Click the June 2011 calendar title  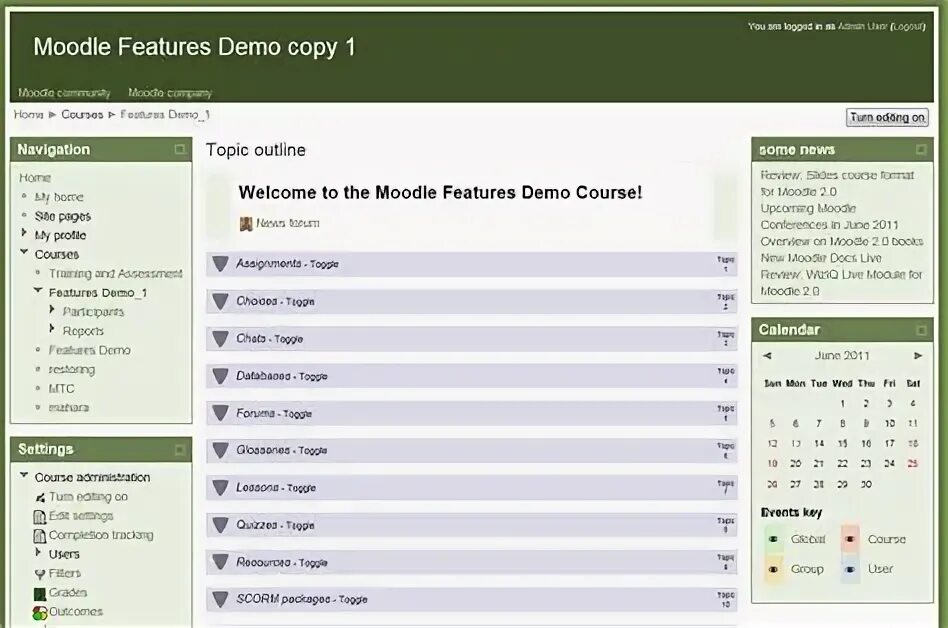tap(842, 356)
